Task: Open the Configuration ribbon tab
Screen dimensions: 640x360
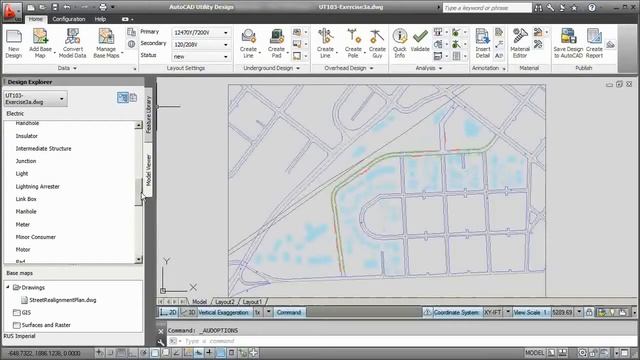Action: click(69, 19)
